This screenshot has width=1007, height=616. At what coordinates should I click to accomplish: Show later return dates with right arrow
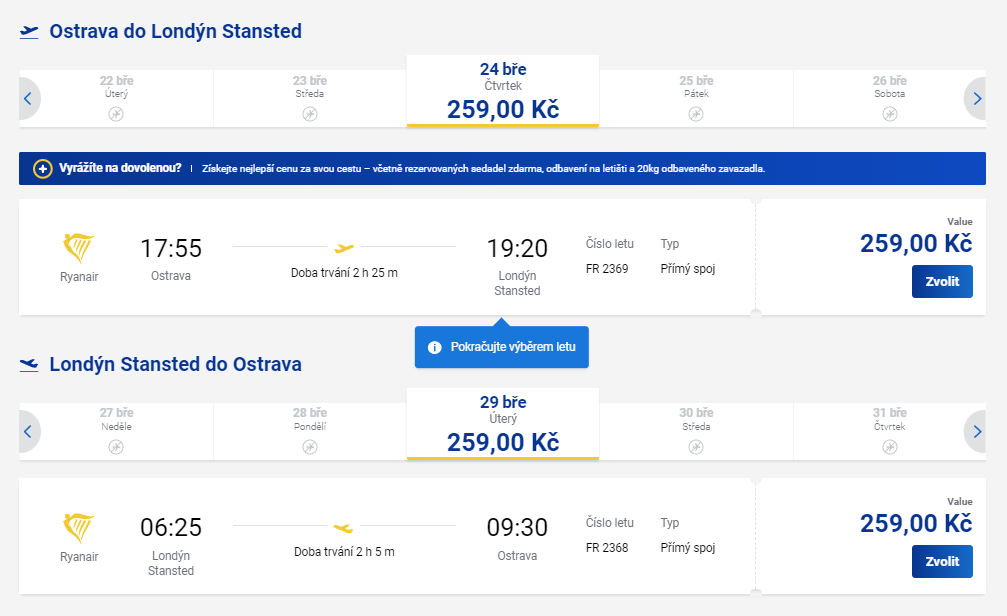pyautogui.click(x=976, y=432)
